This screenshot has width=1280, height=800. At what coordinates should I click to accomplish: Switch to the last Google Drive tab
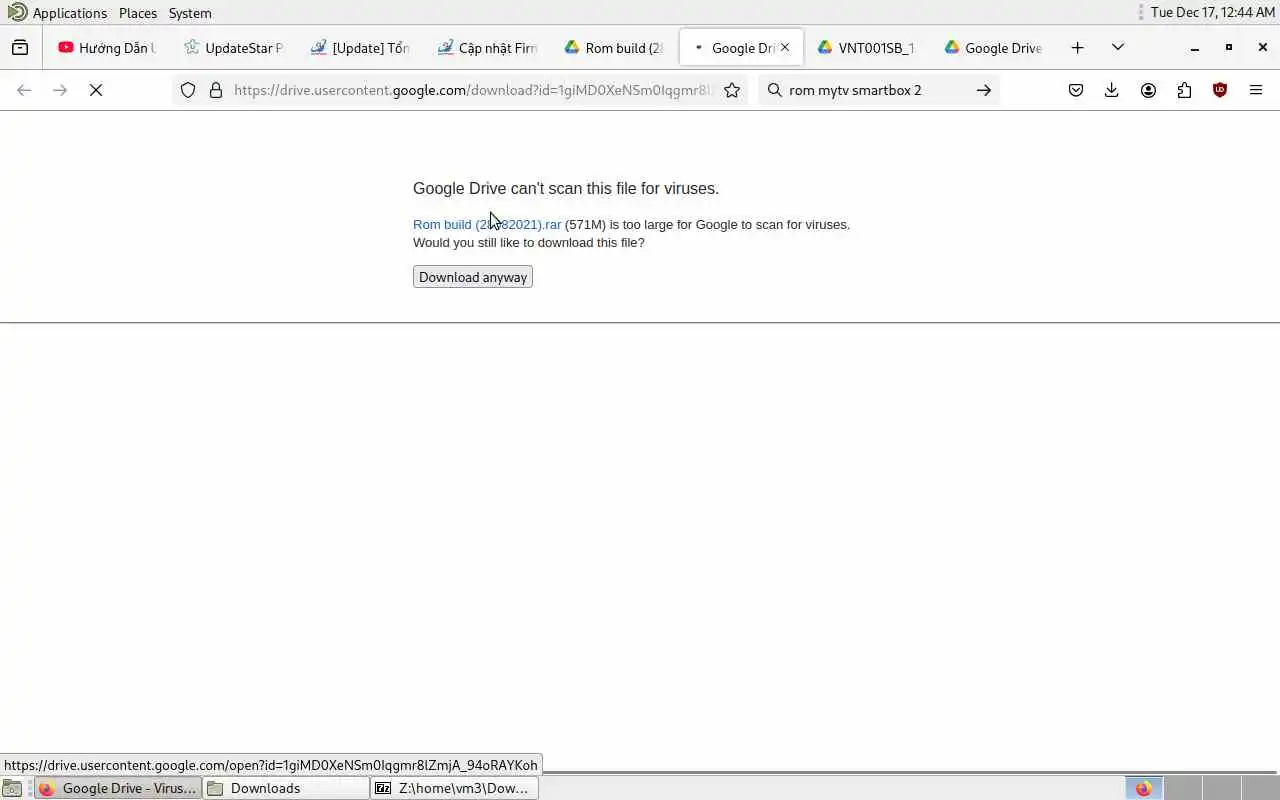994,47
